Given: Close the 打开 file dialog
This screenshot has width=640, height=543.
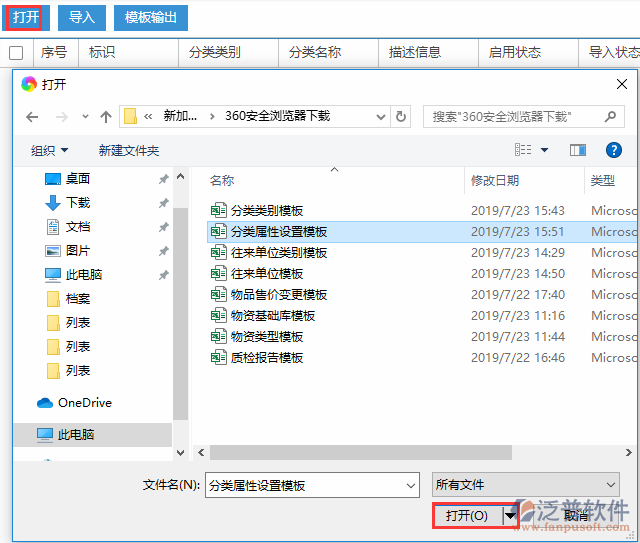Looking at the screenshot, I should 622,85.
